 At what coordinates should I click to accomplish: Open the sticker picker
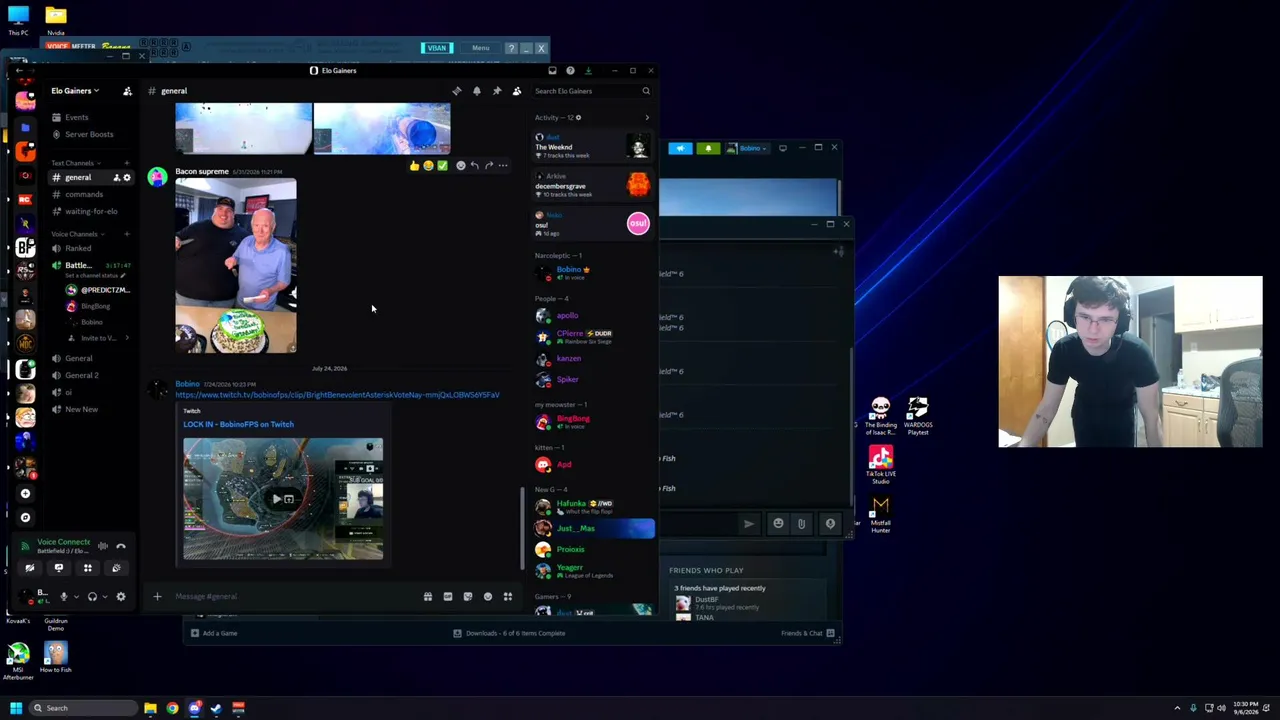[x=468, y=597]
